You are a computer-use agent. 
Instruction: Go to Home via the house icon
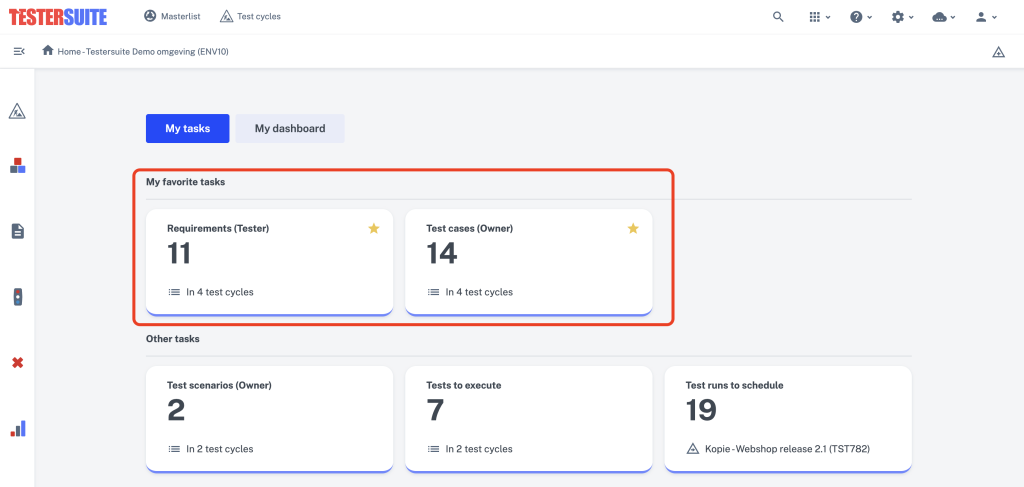[48, 50]
